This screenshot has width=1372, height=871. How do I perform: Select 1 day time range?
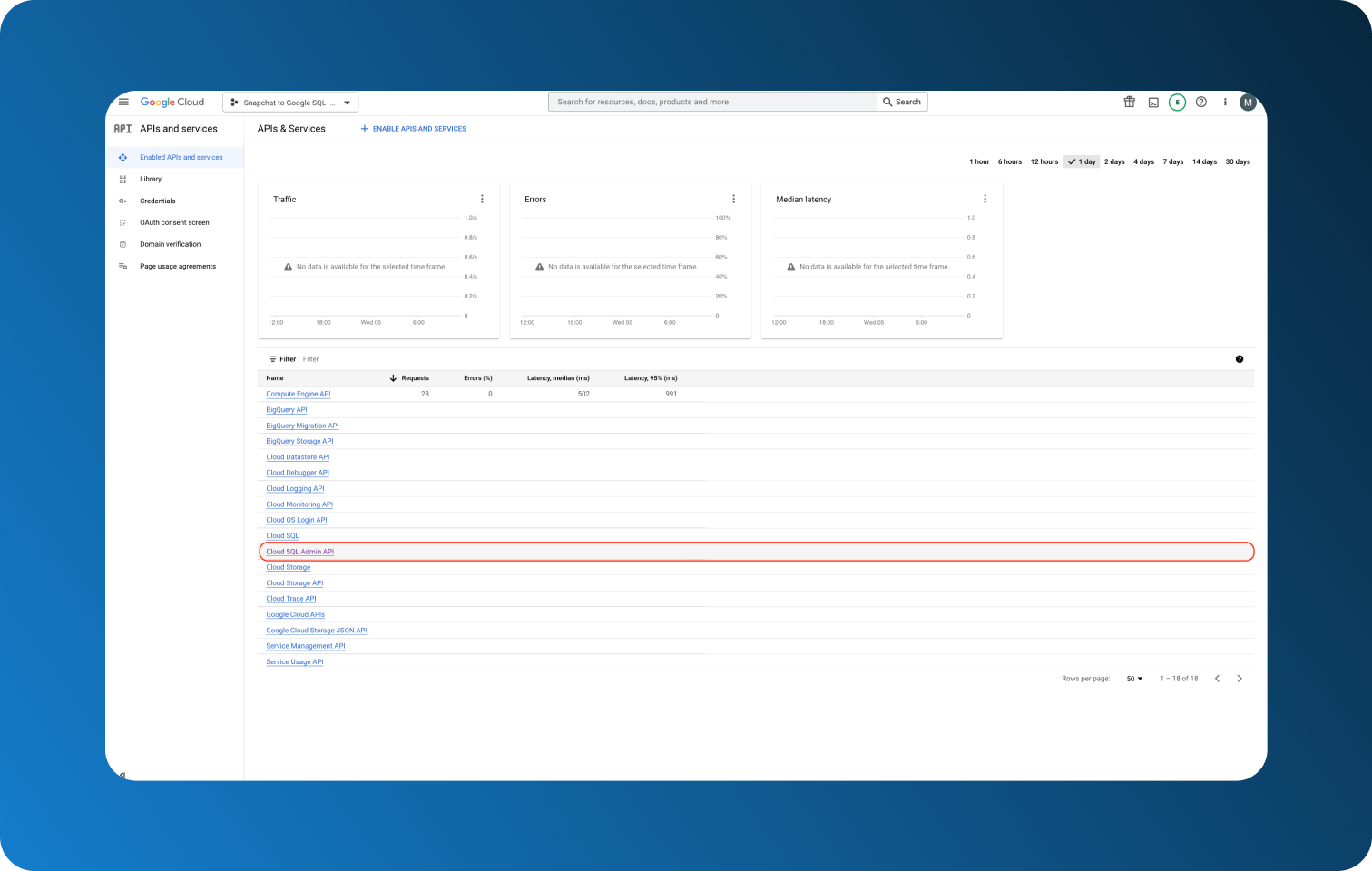(1082, 161)
